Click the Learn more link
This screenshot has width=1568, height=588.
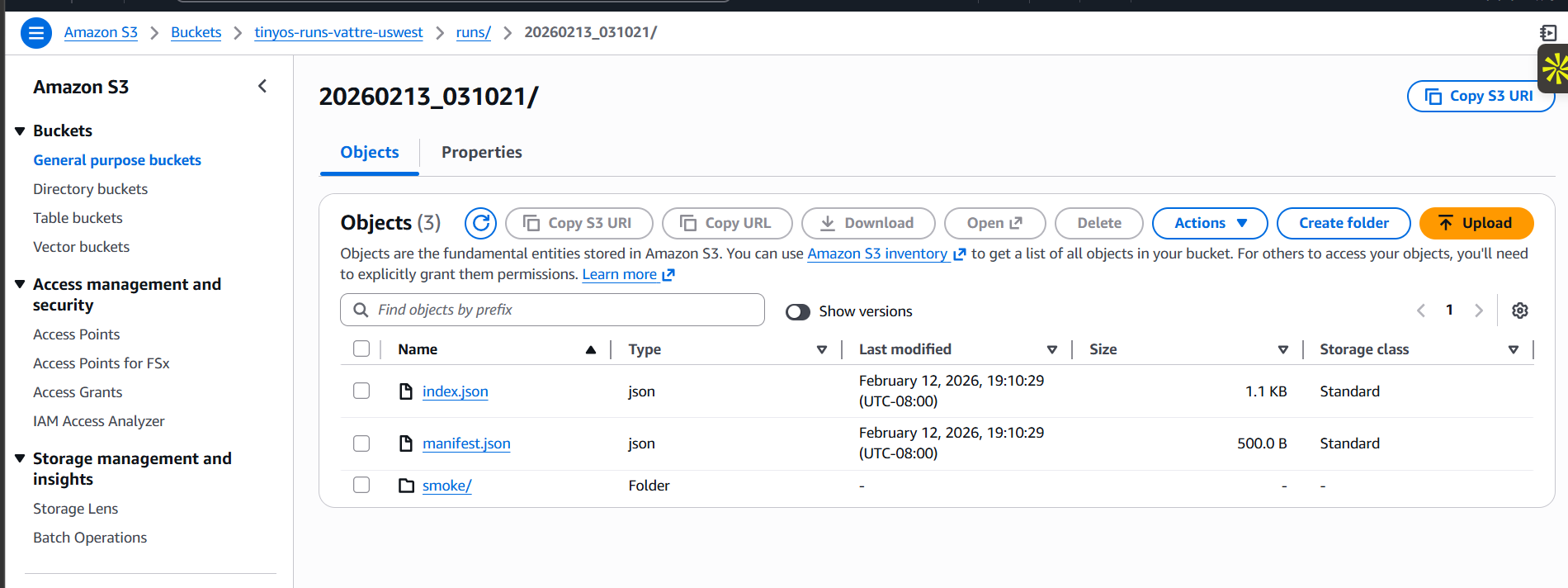pyautogui.click(x=628, y=274)
